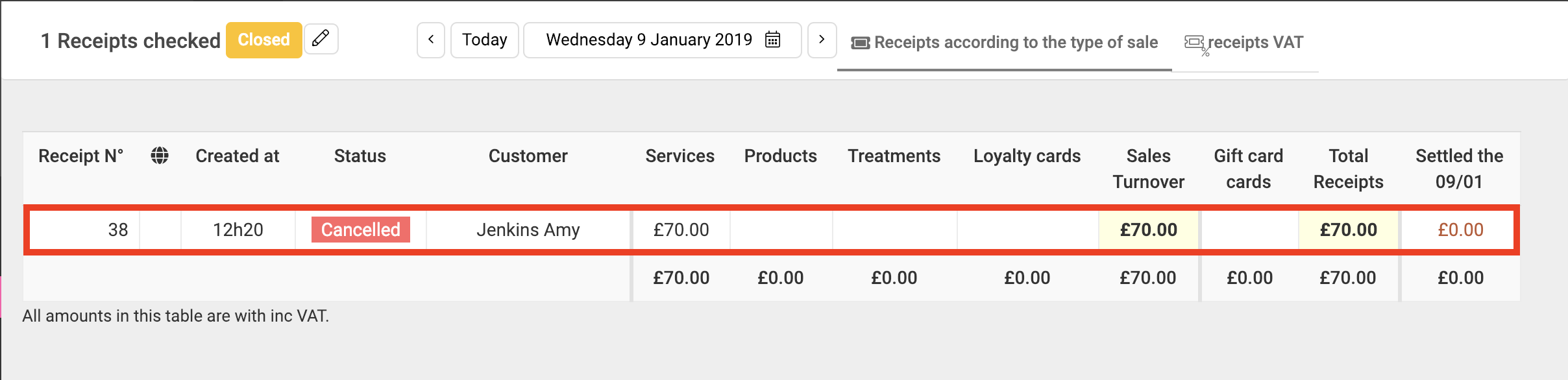Click the globe icon column header

(x=160, y=156)
